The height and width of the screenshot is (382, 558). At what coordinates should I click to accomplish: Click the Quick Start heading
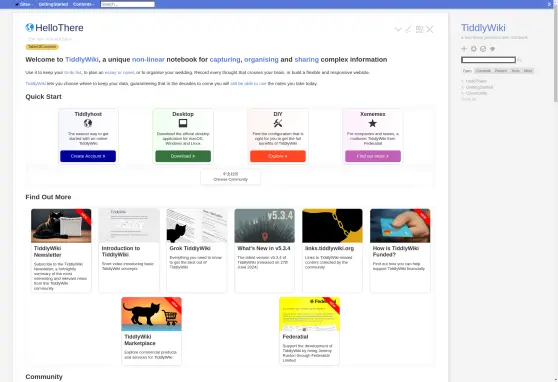coord(43,97)
